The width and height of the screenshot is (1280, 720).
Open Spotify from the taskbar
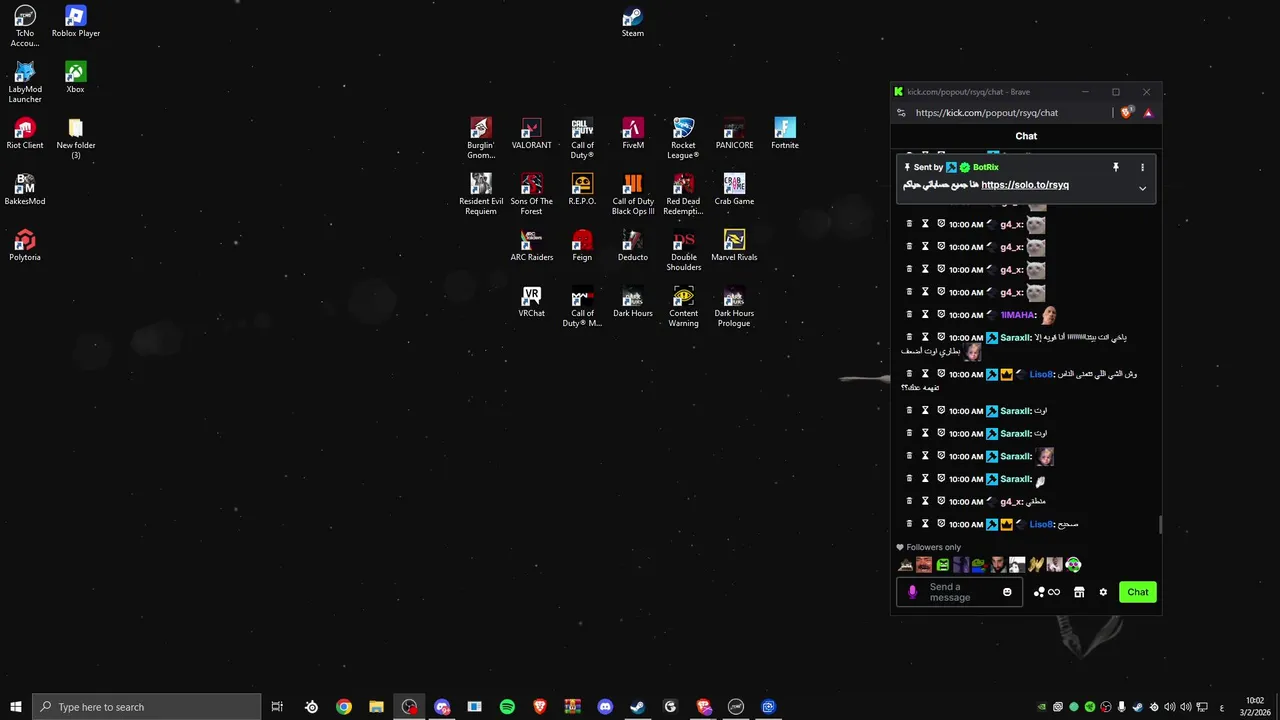pos(507,707)
